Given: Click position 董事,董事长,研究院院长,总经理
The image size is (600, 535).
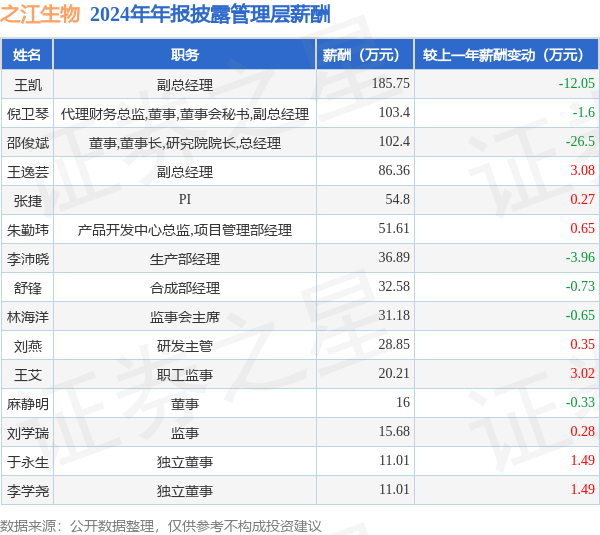Looking at the screenshot, I should click(185, 143).
